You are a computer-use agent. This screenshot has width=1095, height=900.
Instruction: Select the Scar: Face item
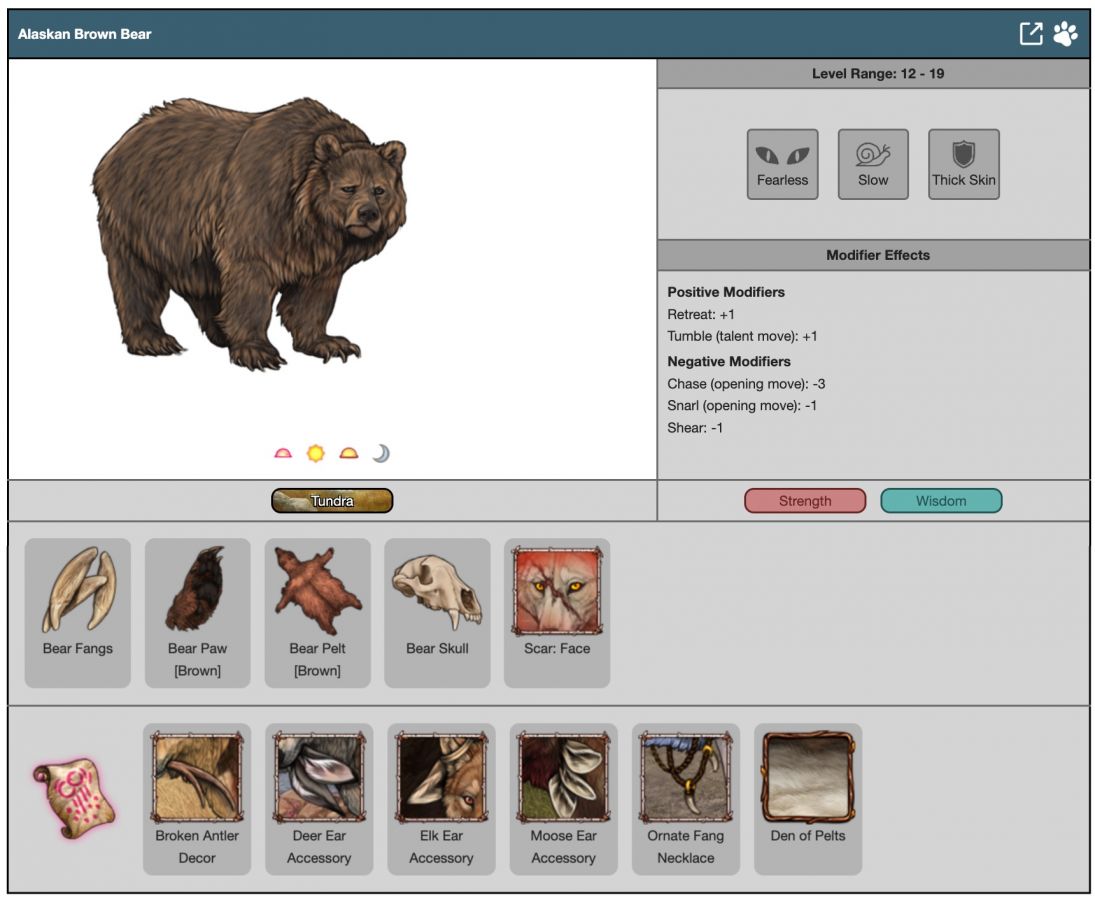coord(557,612)
